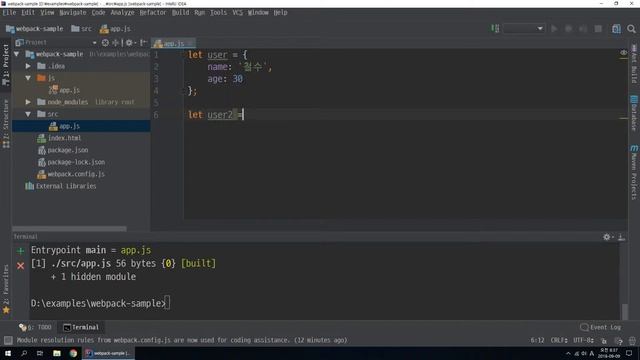Open the VCS menu
Image resolution: width=640 pixels, height=360 pixels.
[x=238, y=13]
